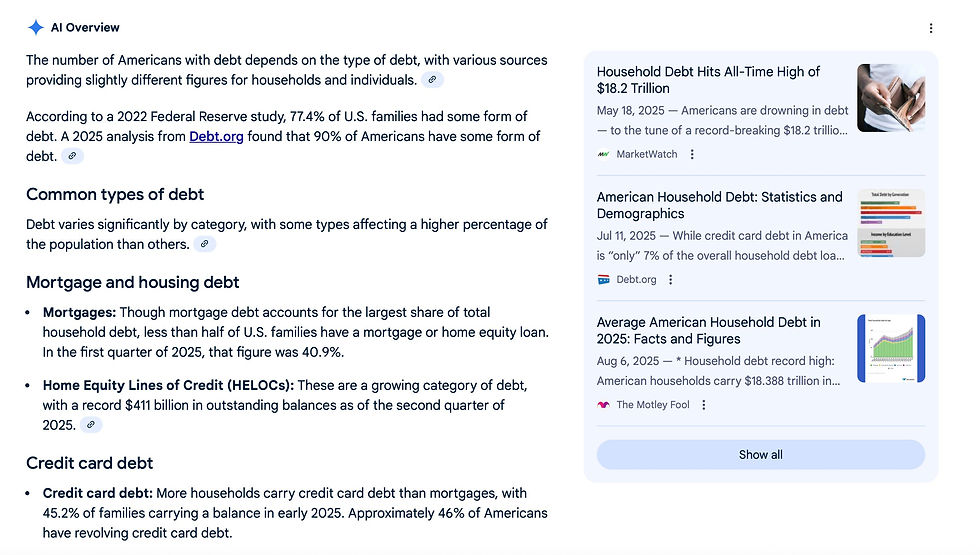980x555 pixels.
Task: Click the source link icon after the first paragraph
Action: tap(432, 80)
